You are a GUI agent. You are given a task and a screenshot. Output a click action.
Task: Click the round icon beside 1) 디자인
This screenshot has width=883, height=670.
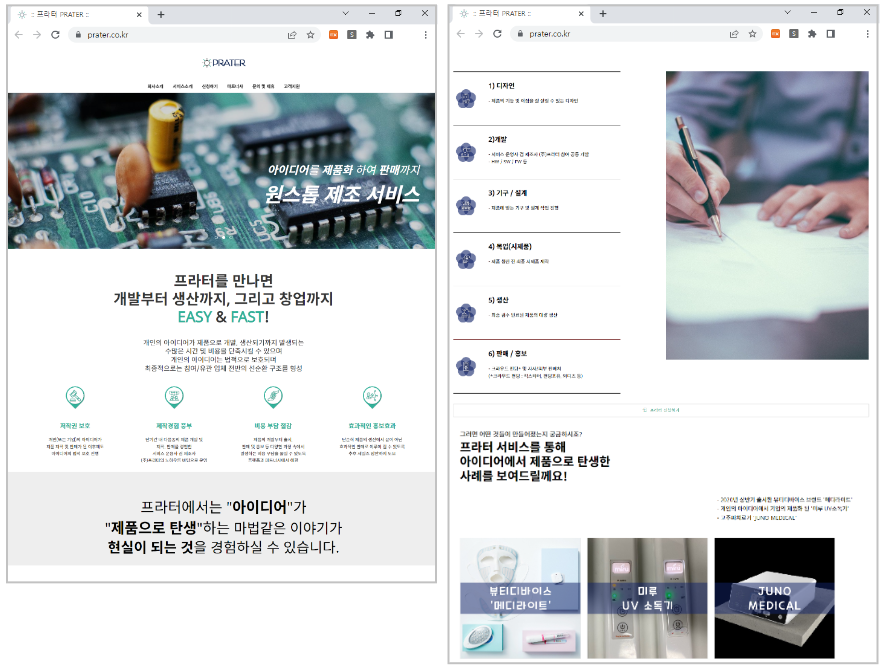coord(465,98)
